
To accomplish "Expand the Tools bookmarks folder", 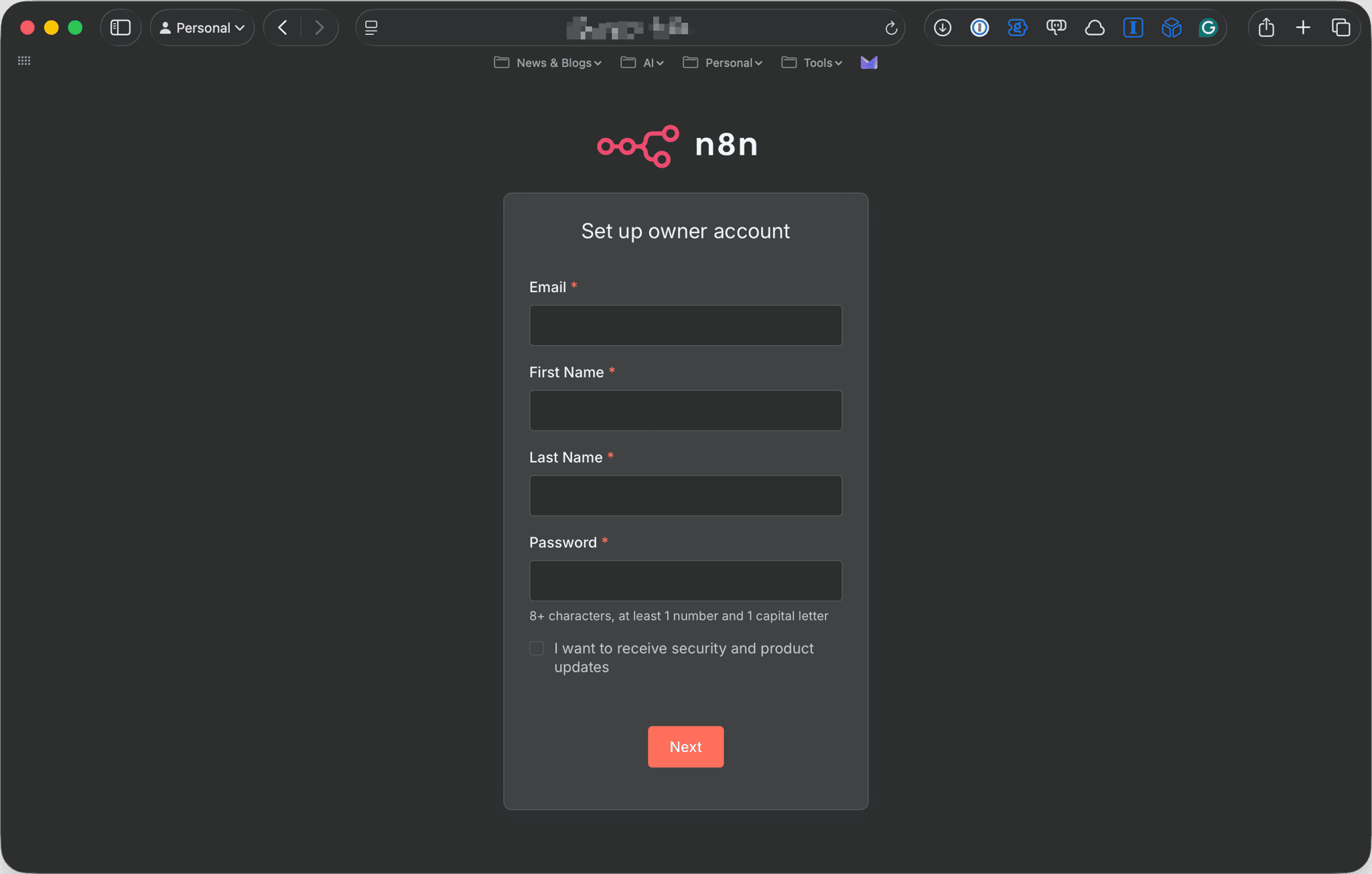I will point(812,62).
